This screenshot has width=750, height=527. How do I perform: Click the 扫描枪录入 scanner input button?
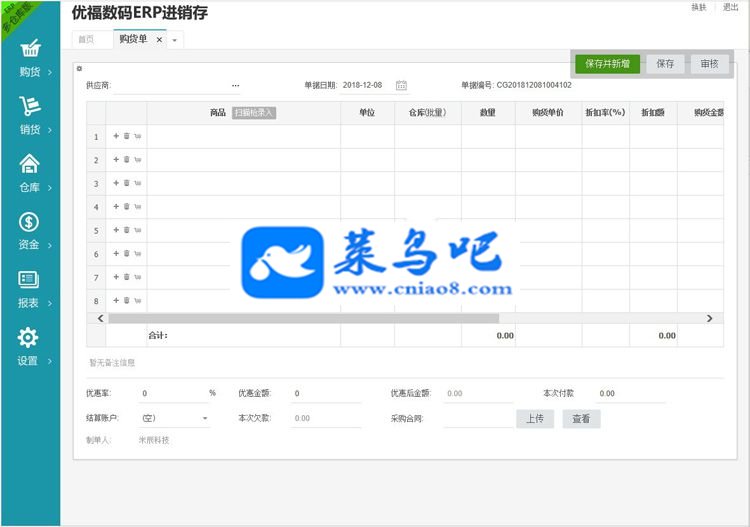coord(254,112)
